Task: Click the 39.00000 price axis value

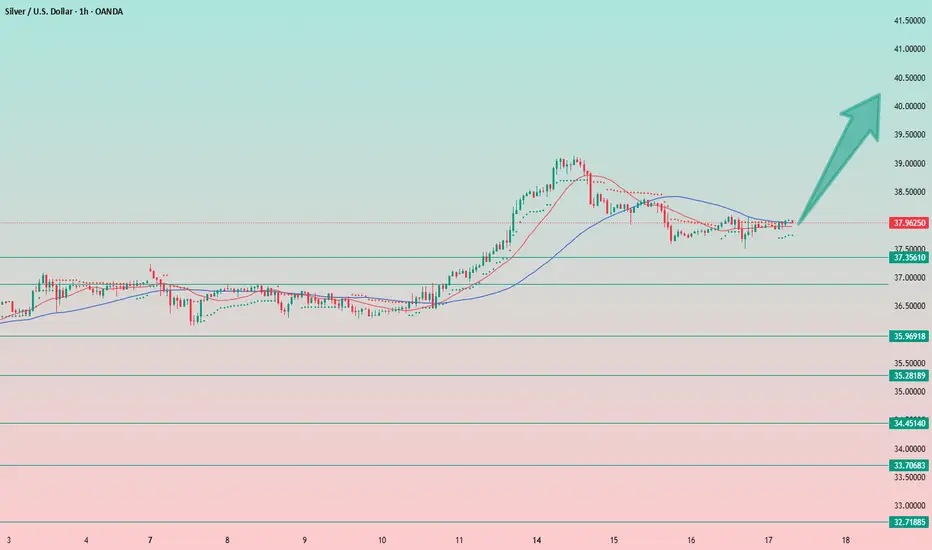Action: click(x=909, y=164)
